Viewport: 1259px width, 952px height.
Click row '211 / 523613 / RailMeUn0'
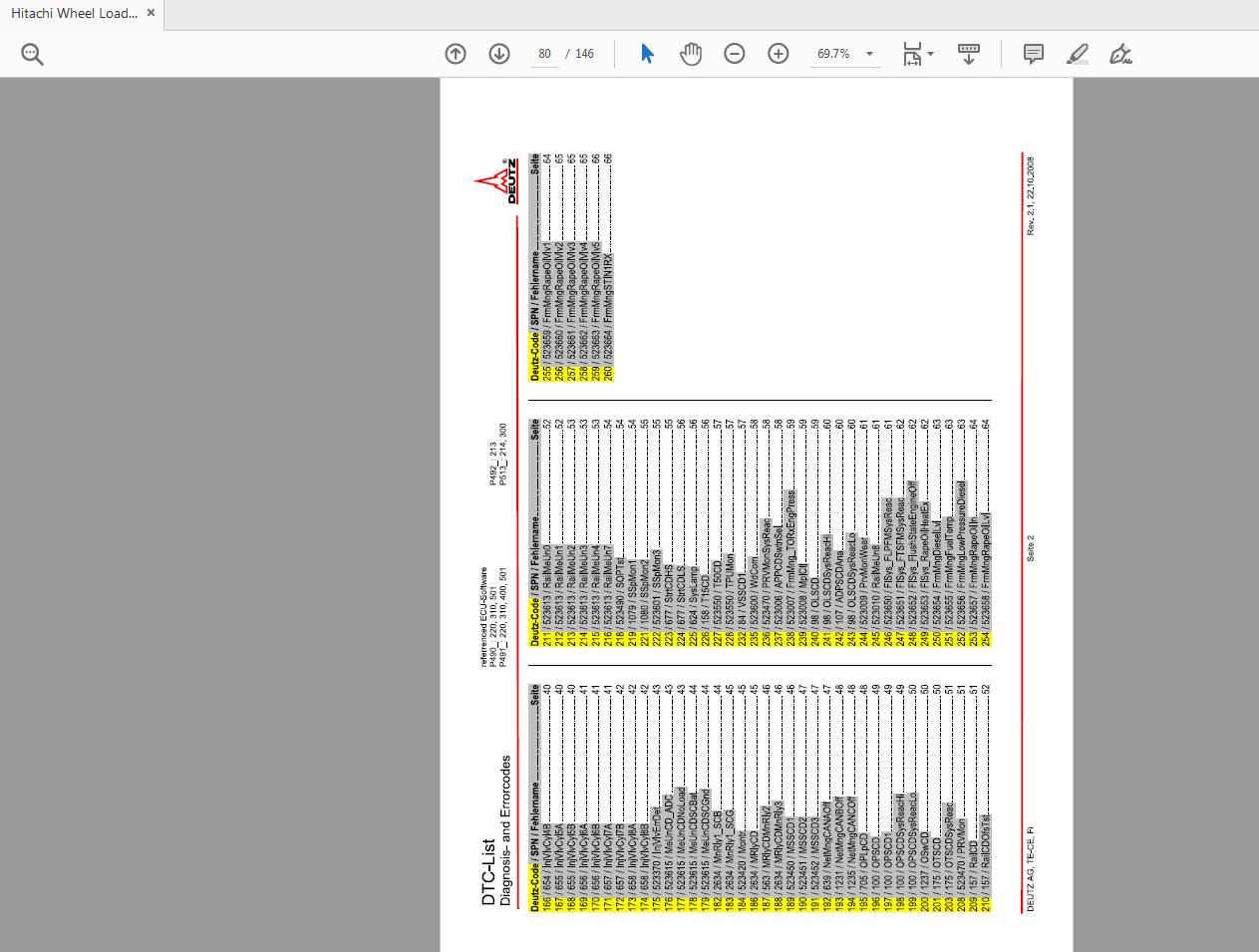coord(546,532)
